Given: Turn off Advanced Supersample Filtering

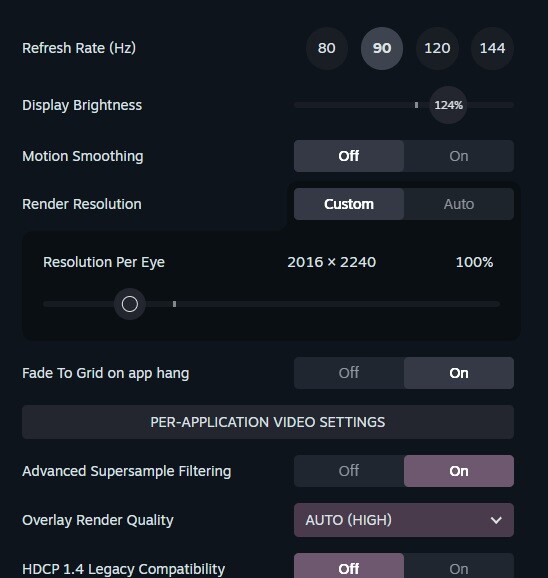Looking at the screenshot, I should click(349, 471).
